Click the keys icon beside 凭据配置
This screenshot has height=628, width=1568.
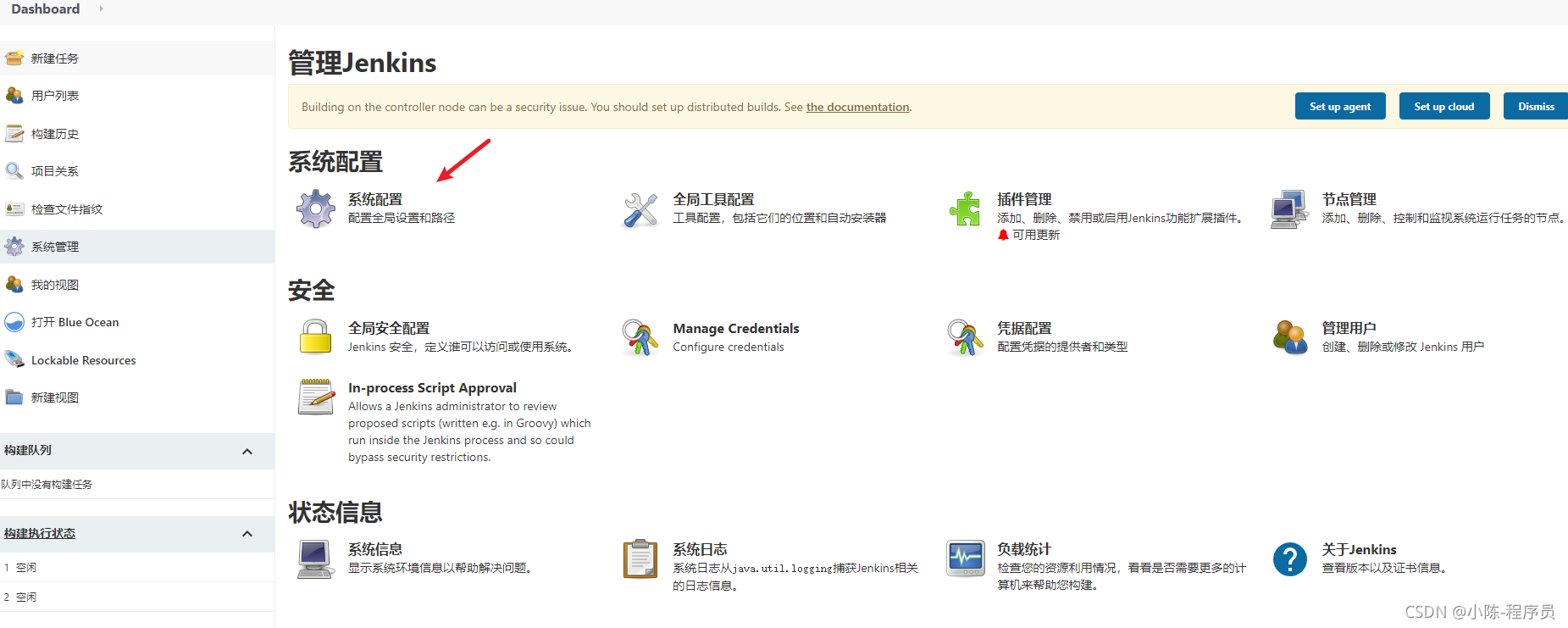(965, 337)
